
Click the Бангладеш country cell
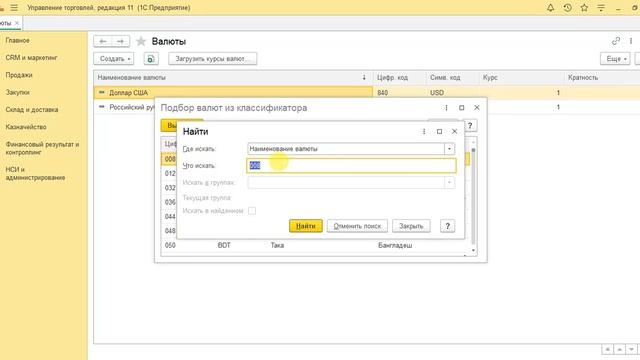tap(395, 245)
